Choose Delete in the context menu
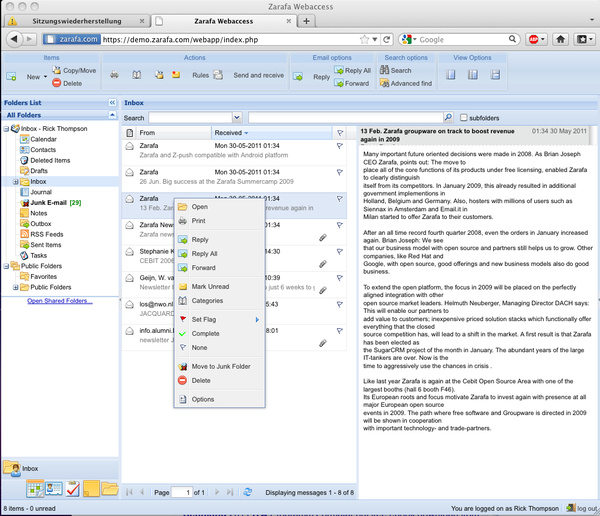Image resolution: width=600 pixels, height=516 pixels. coord(219,381)
